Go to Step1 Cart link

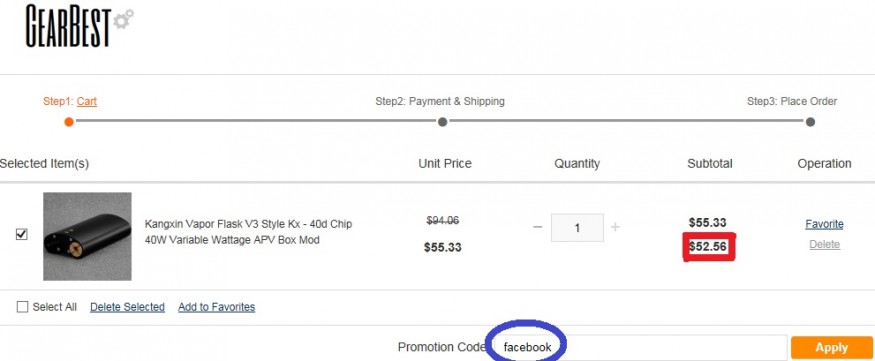[x=86, y=102]
